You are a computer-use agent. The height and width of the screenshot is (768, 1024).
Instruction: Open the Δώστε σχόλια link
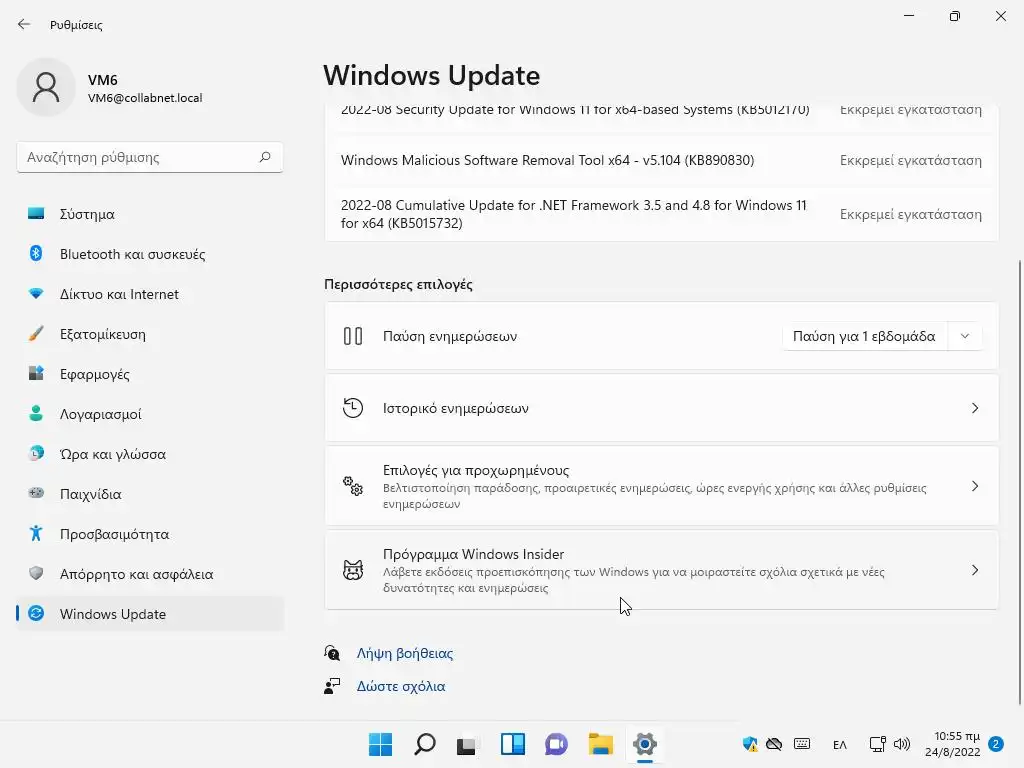(401, 686)
